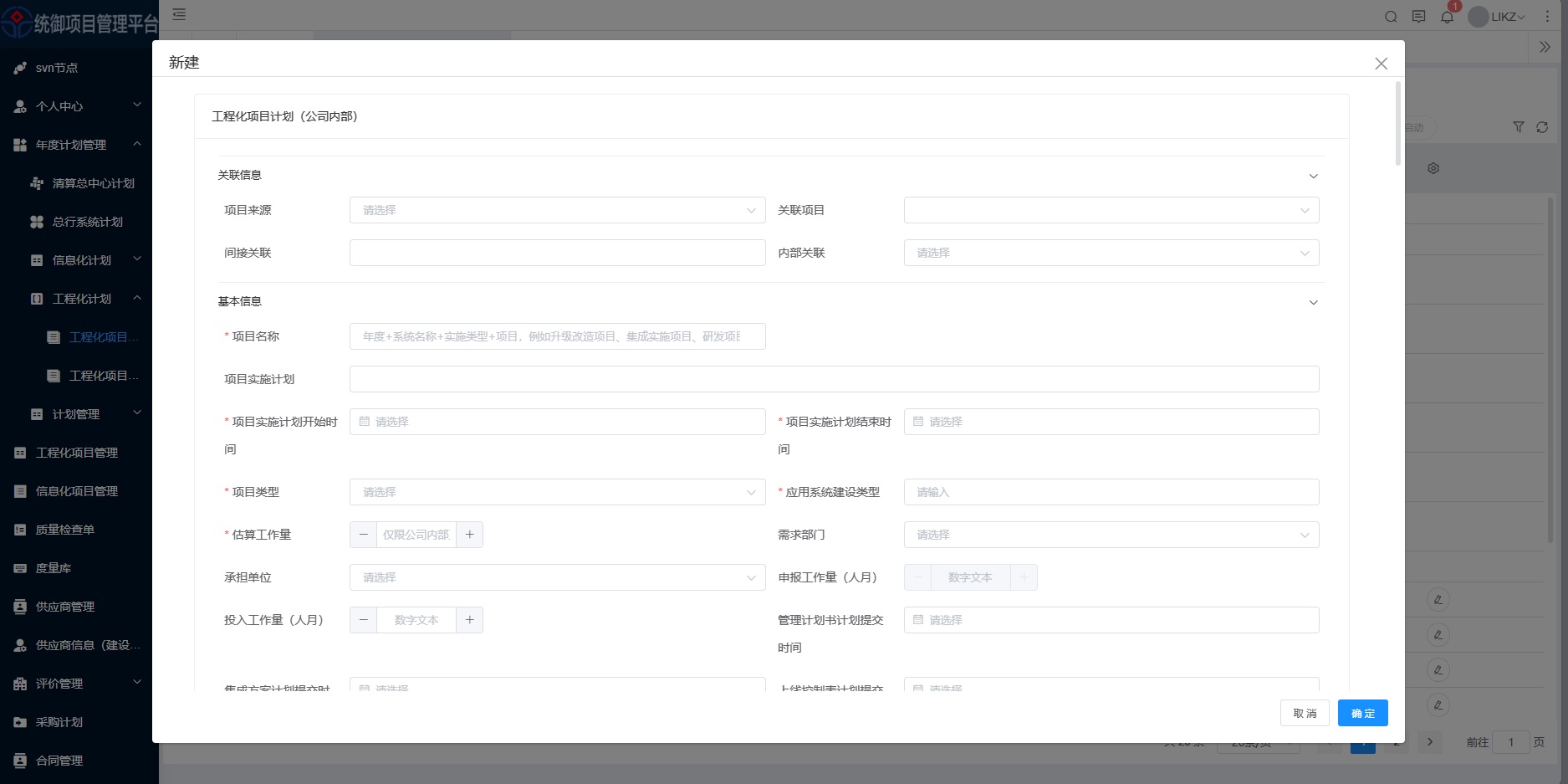Go to next page arrow in pagination
Viewport: 1568px width, 784px height.
[1430, 742]
